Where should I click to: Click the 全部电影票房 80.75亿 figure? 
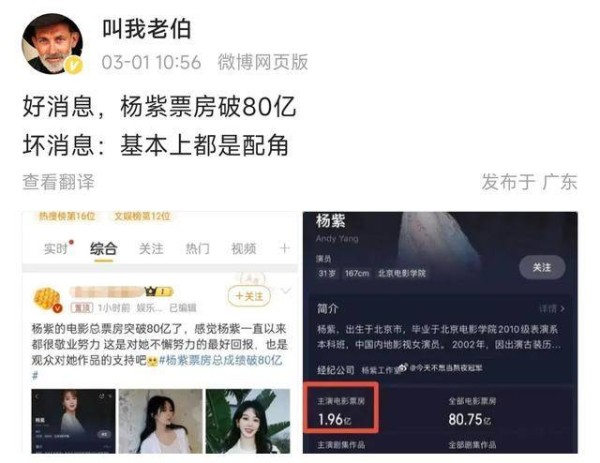point(471,413)
